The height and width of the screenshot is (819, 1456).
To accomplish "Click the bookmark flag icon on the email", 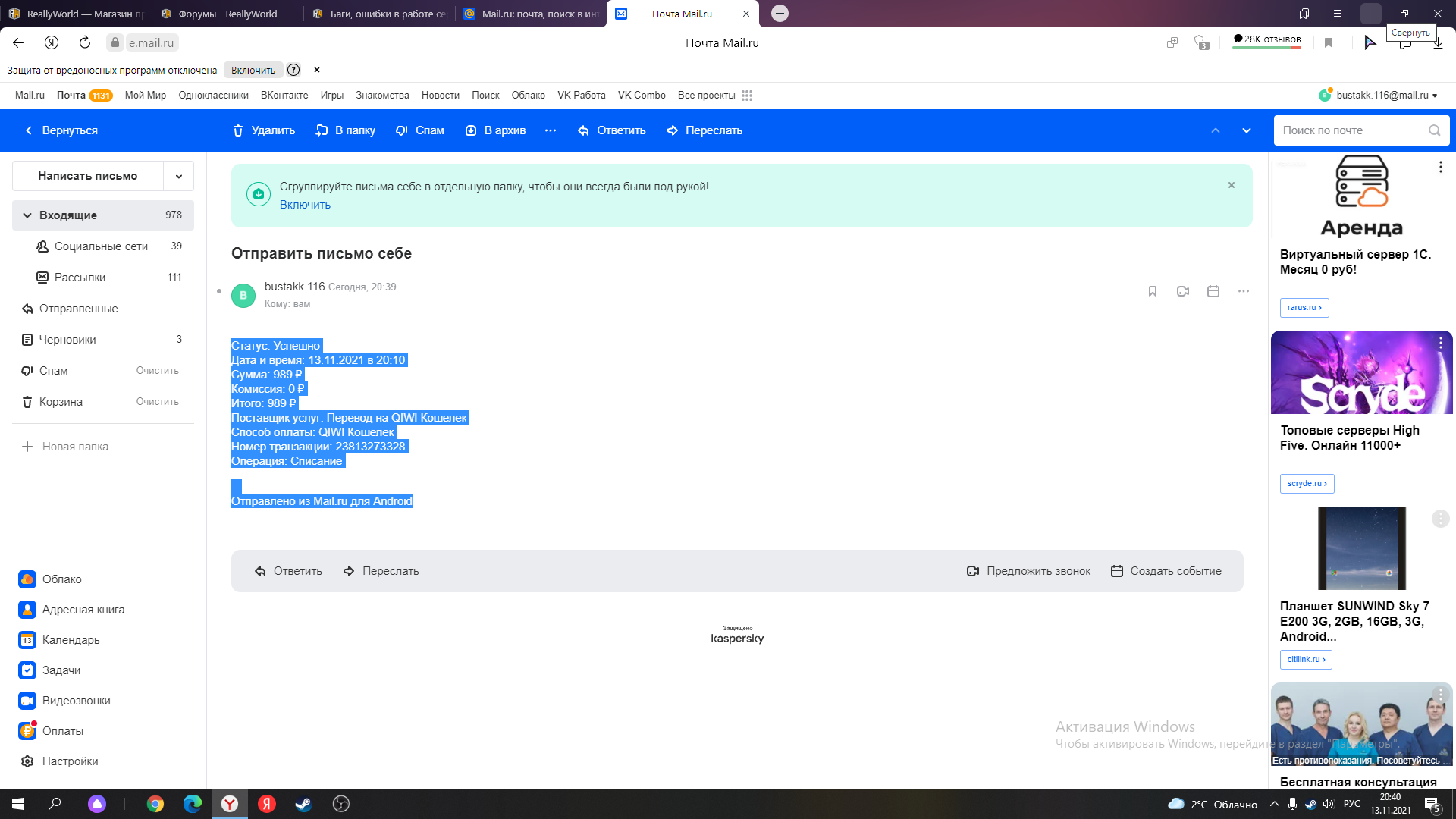I will (x=1153, y=291).
